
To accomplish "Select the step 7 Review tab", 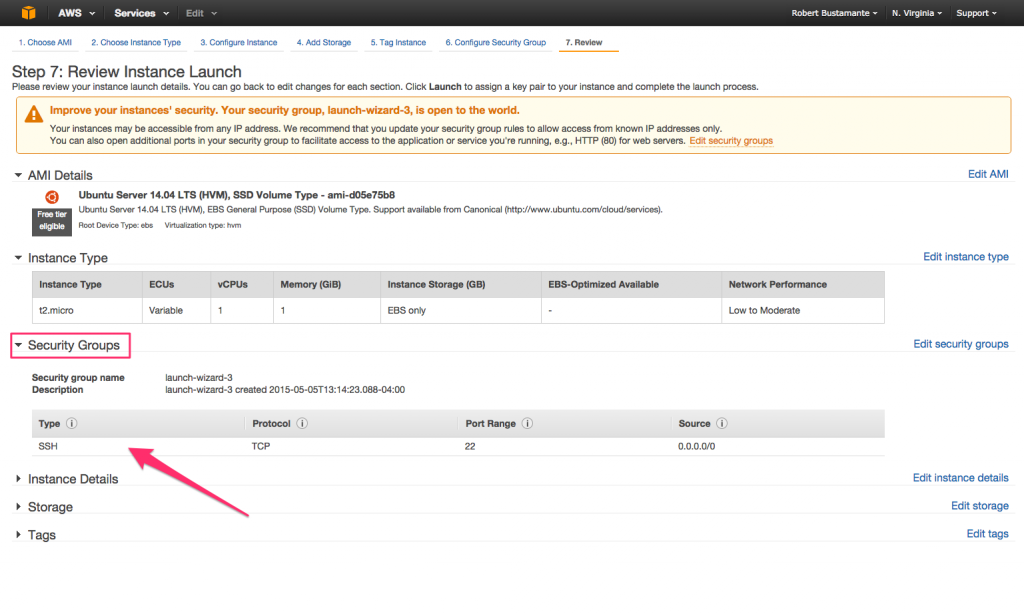I will (x=584, y=42).
